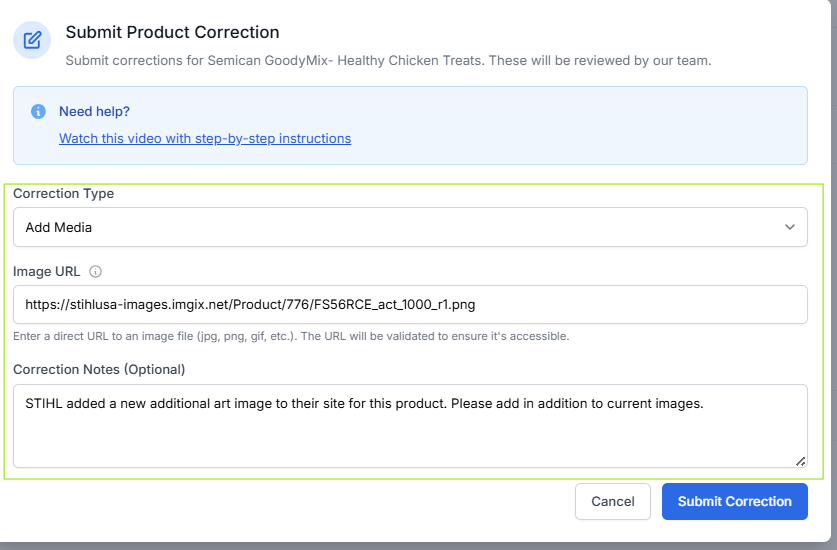Click the Submit Correction button
Image resolution: width=837 pixels, height=550 pixels.
click(734, 502)
